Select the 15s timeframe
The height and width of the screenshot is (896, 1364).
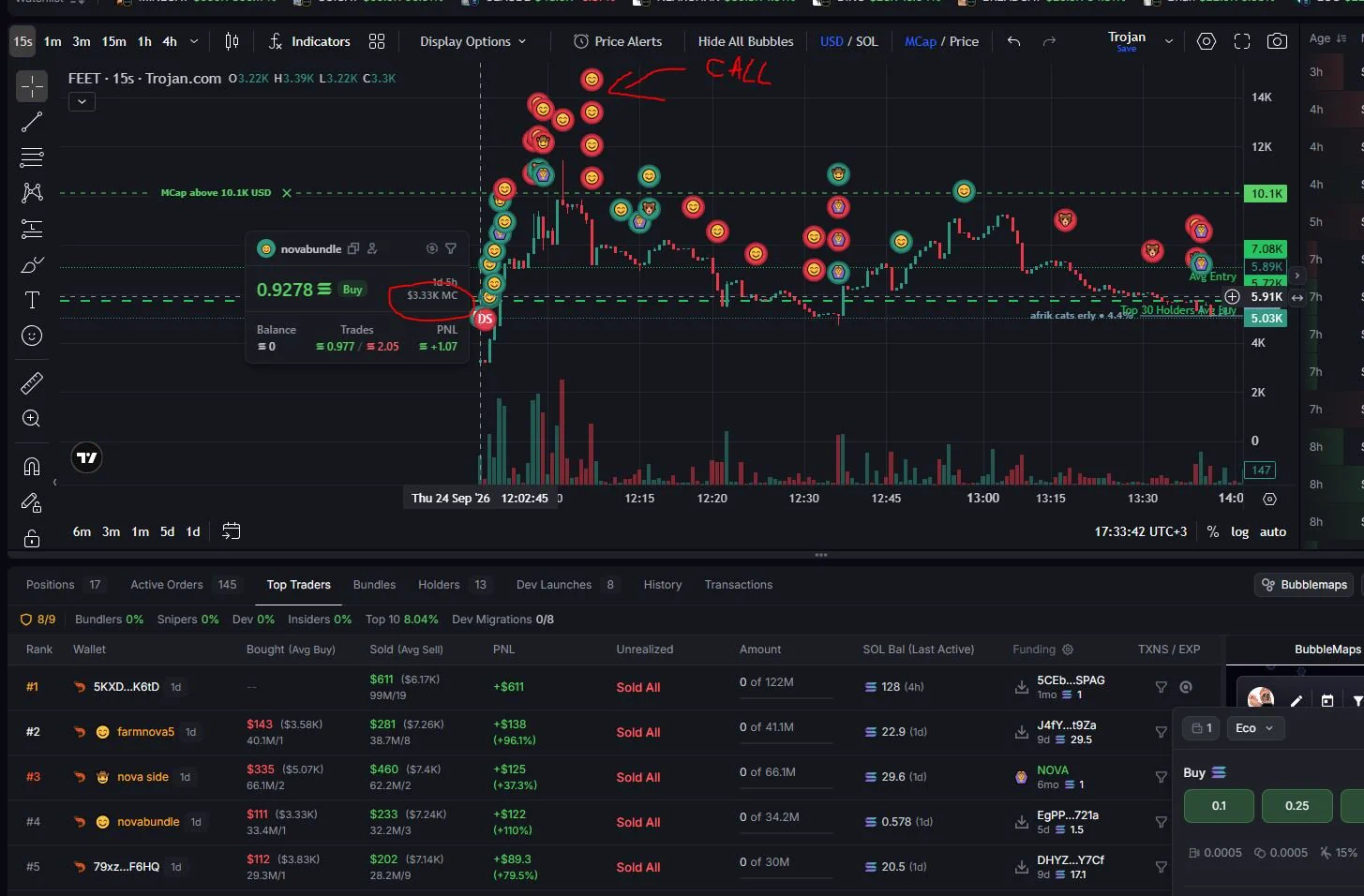(x=22, y=41)
